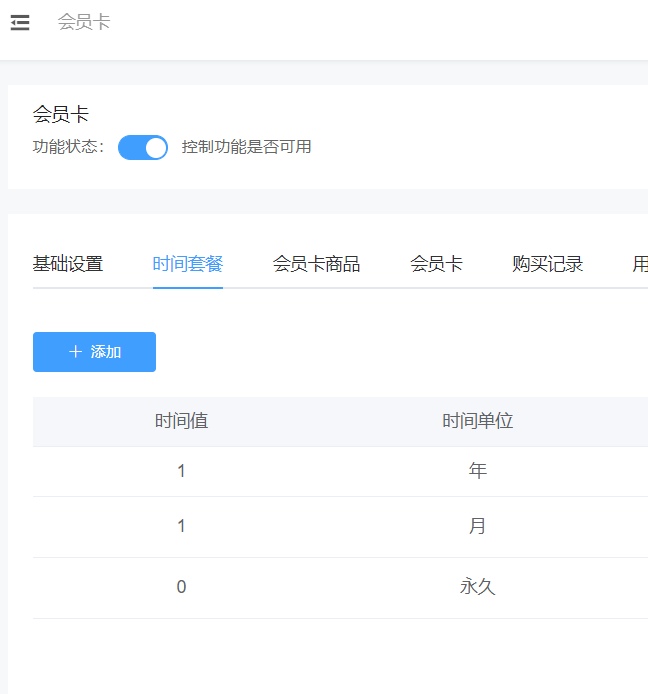Click the 控制功能是否可用 description text
The width and height of the screenshot is (648, 694).
click(x=246, y=147)
